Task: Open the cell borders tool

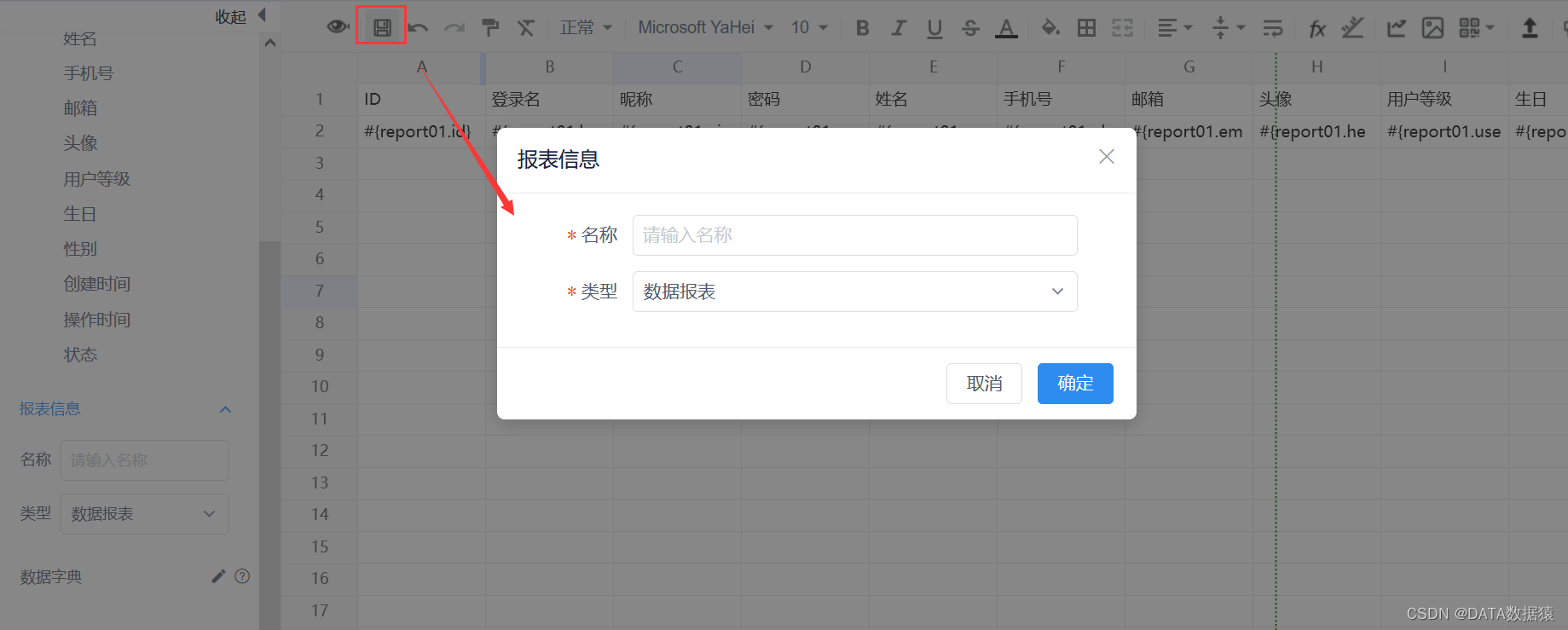Action: (x=1087, y=28)
